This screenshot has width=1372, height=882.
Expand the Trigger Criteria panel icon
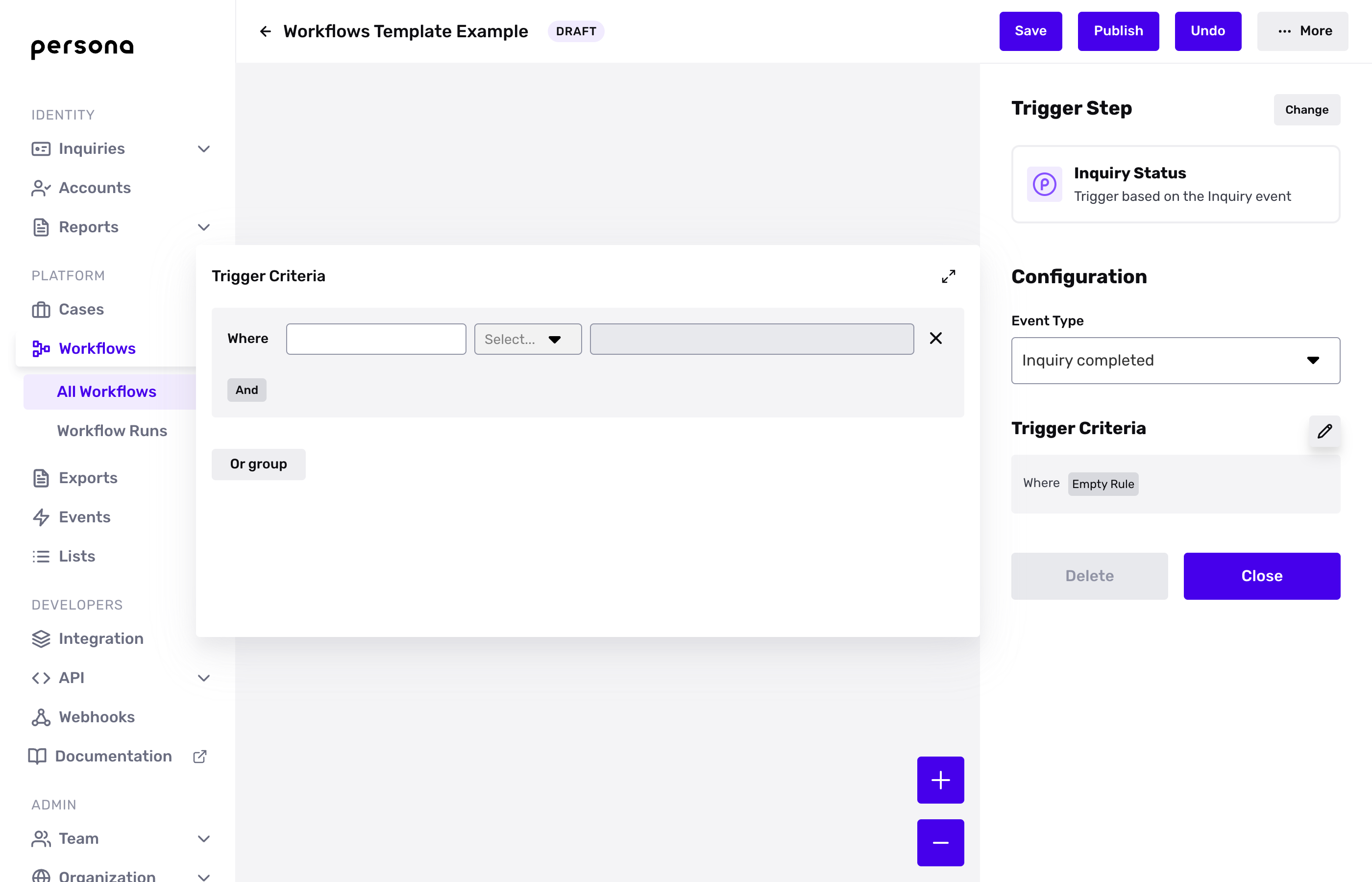[948, 277]
